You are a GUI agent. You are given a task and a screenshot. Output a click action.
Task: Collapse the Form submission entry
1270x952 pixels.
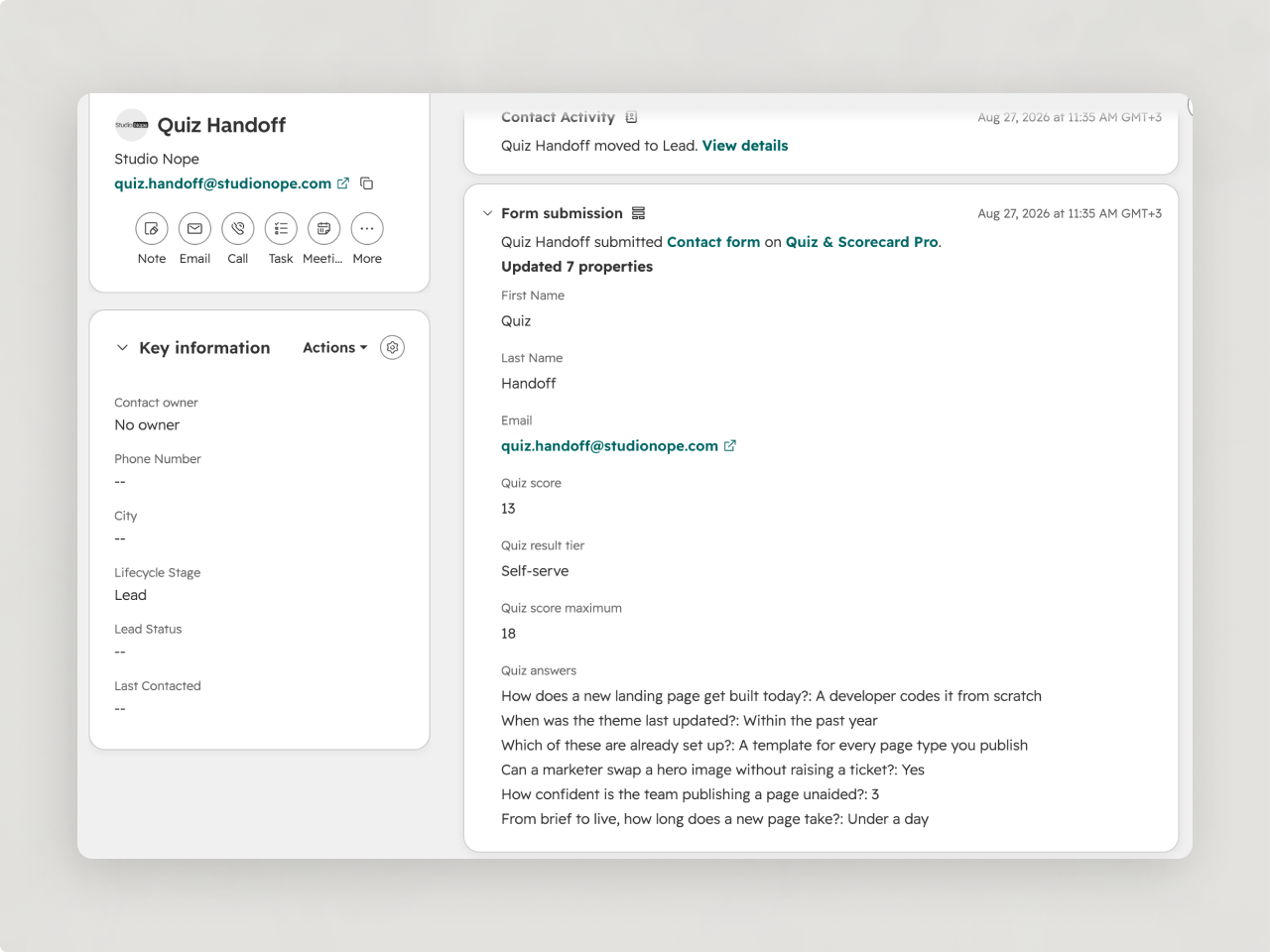487,213
